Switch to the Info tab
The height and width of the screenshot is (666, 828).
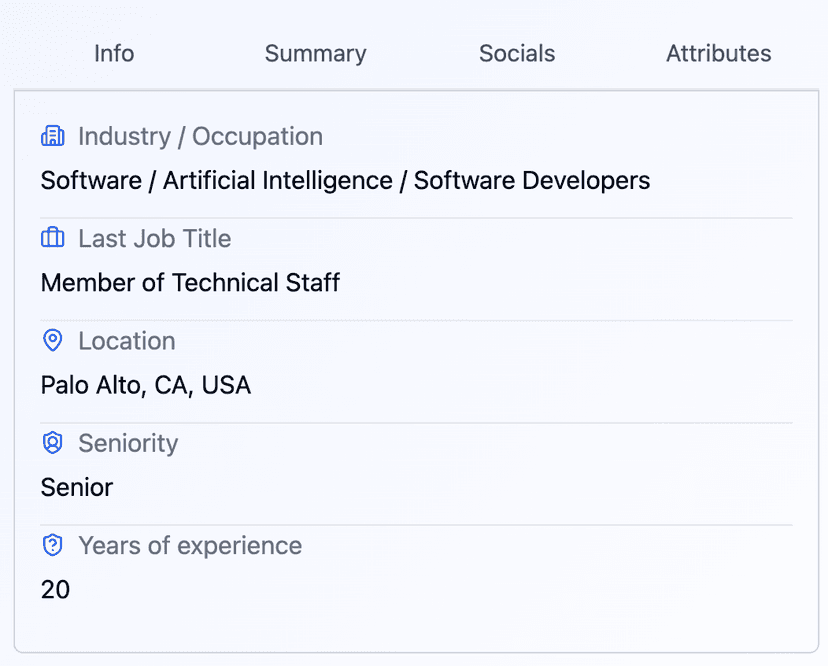(x=113, y=54)
